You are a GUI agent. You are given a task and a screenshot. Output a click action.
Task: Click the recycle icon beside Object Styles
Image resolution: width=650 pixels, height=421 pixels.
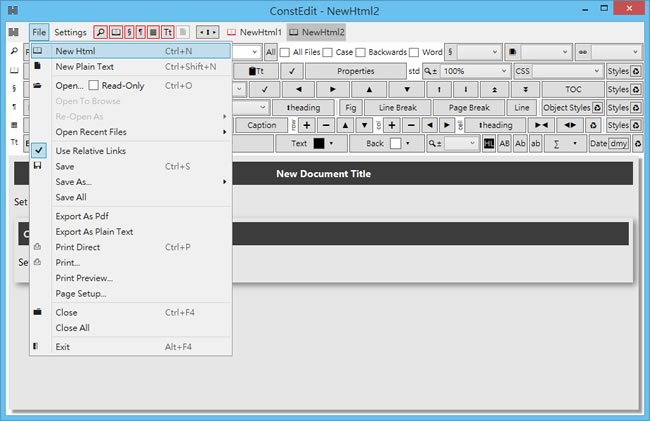click(597, 108)
